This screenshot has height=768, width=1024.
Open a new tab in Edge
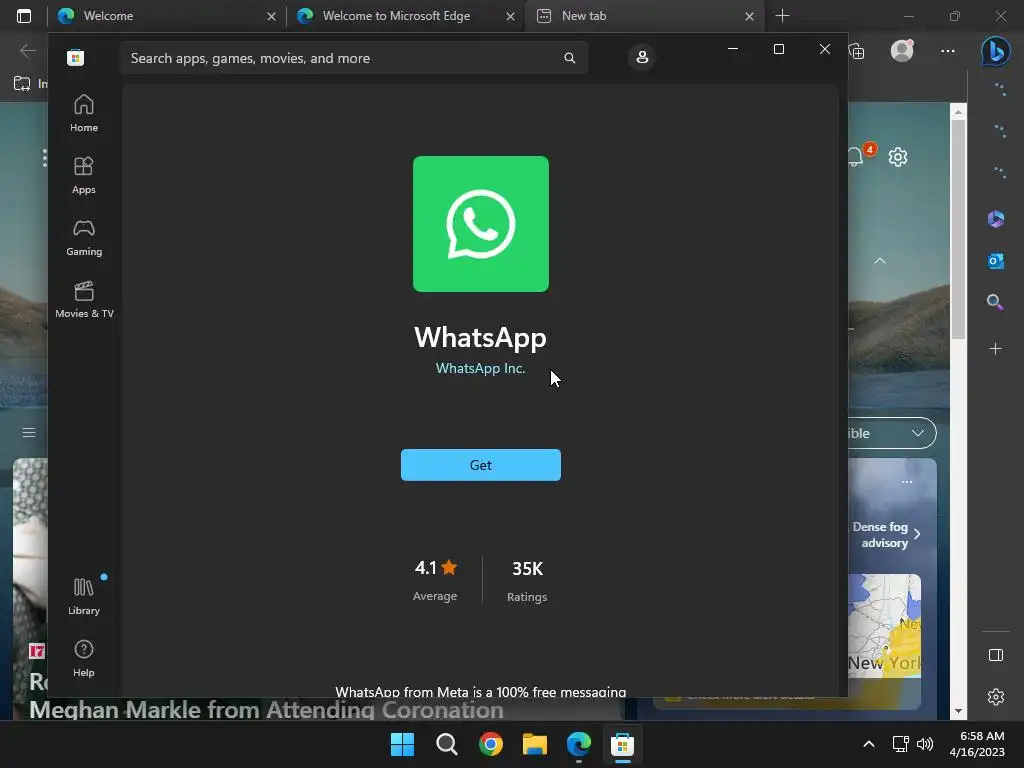(x=782, y=16)
